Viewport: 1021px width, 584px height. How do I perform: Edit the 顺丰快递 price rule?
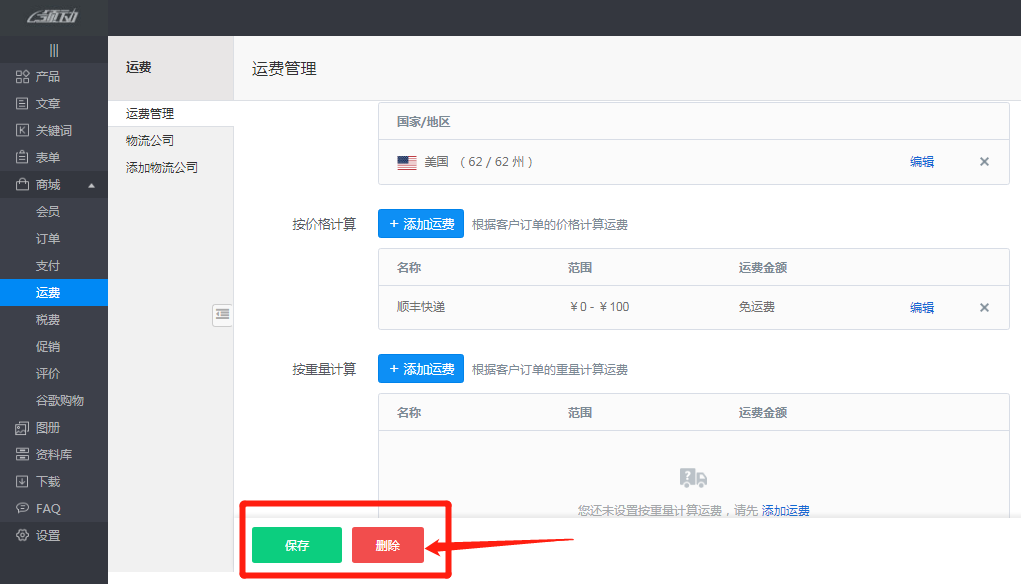tap(921, 307)
